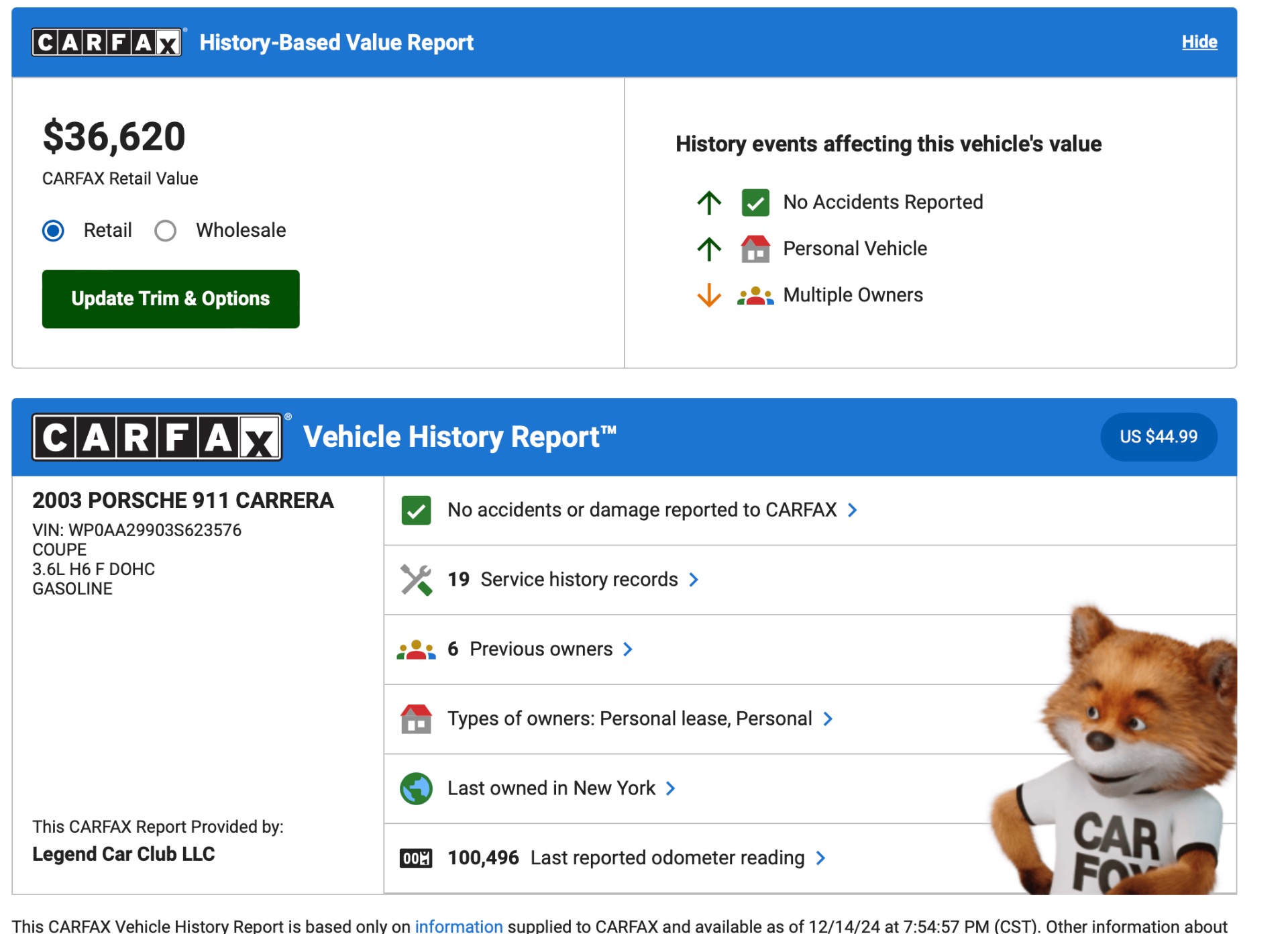Screen dimensions: 1288x934
Task: Click the globe icon beside Last owned in New York
Action: tap(416, 788)
